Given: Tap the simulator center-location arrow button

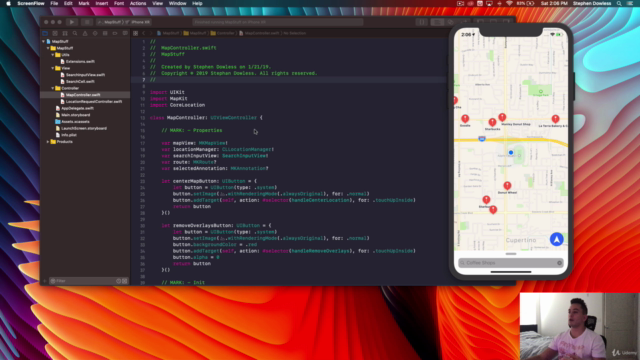Looking at the screenshot, I should coord(557,239).
